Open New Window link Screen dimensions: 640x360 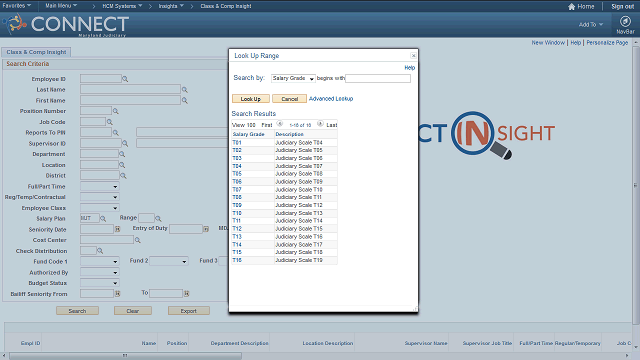548,42
